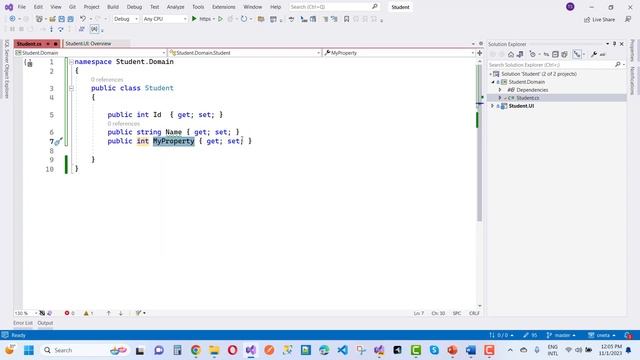The width and height of the screenshot is (640, 360).
Task: Click Collapse All icon in Solution Explorer
Action: 555,54
